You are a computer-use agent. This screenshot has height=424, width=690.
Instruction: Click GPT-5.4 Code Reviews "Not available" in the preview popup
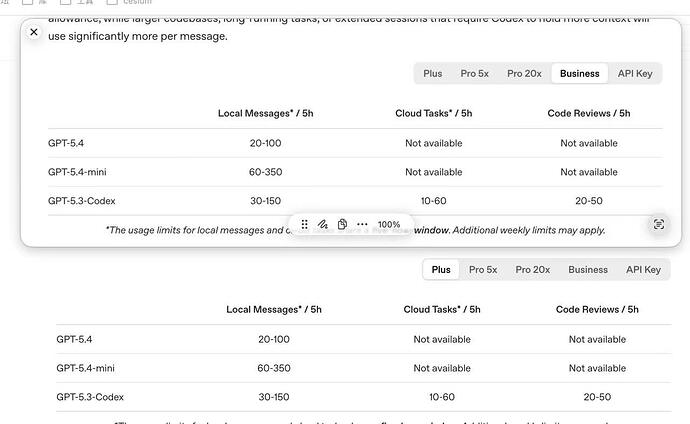[589, 143]
